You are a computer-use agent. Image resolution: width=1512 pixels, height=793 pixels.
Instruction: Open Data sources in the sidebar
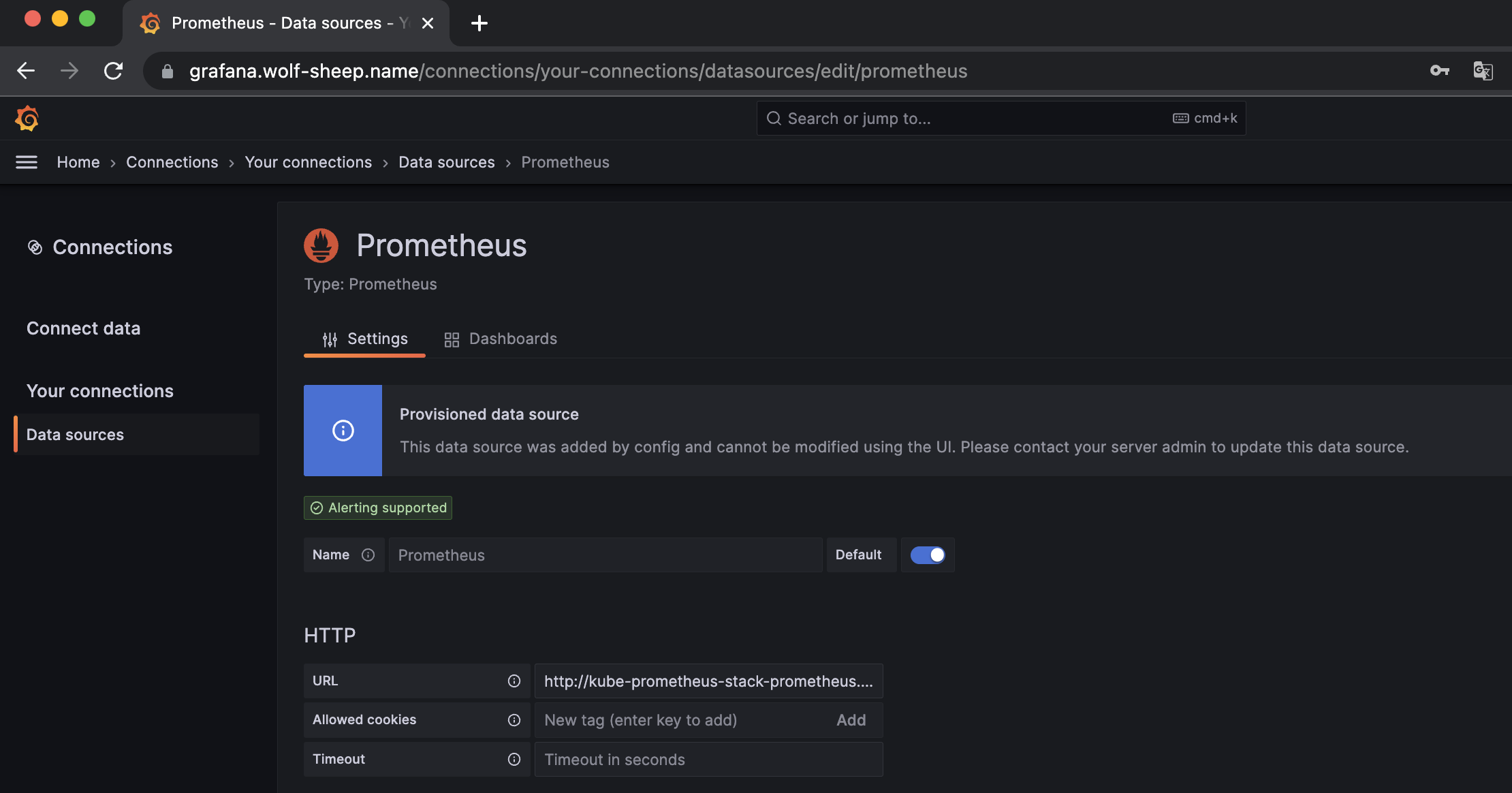coord(75,435)
